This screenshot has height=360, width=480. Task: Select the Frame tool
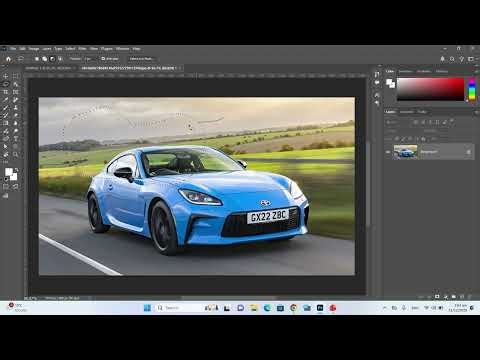click(15, 92)
